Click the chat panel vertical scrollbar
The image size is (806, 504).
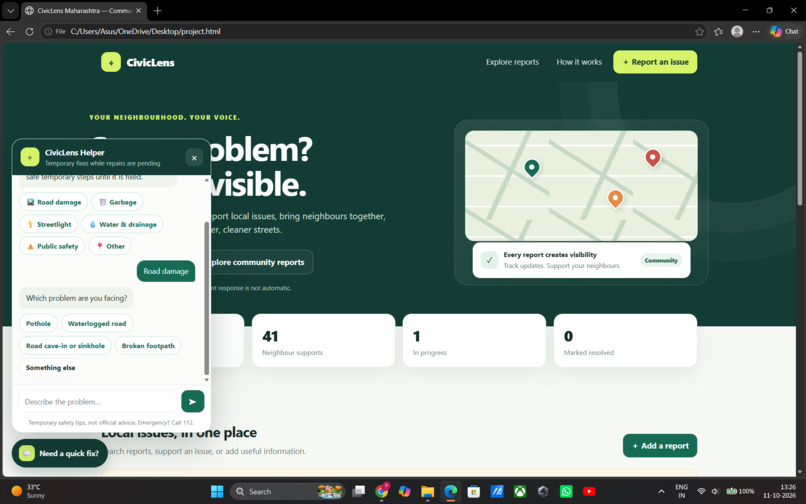click(x=207, y=298)
